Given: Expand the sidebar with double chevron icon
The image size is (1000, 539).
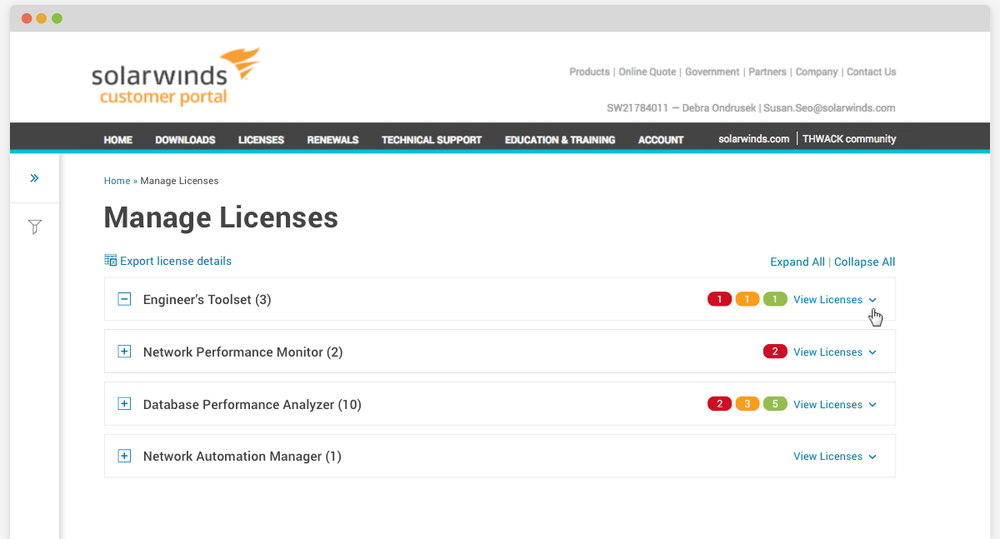Looking at the screenshot, I should (x=34, y=178).
